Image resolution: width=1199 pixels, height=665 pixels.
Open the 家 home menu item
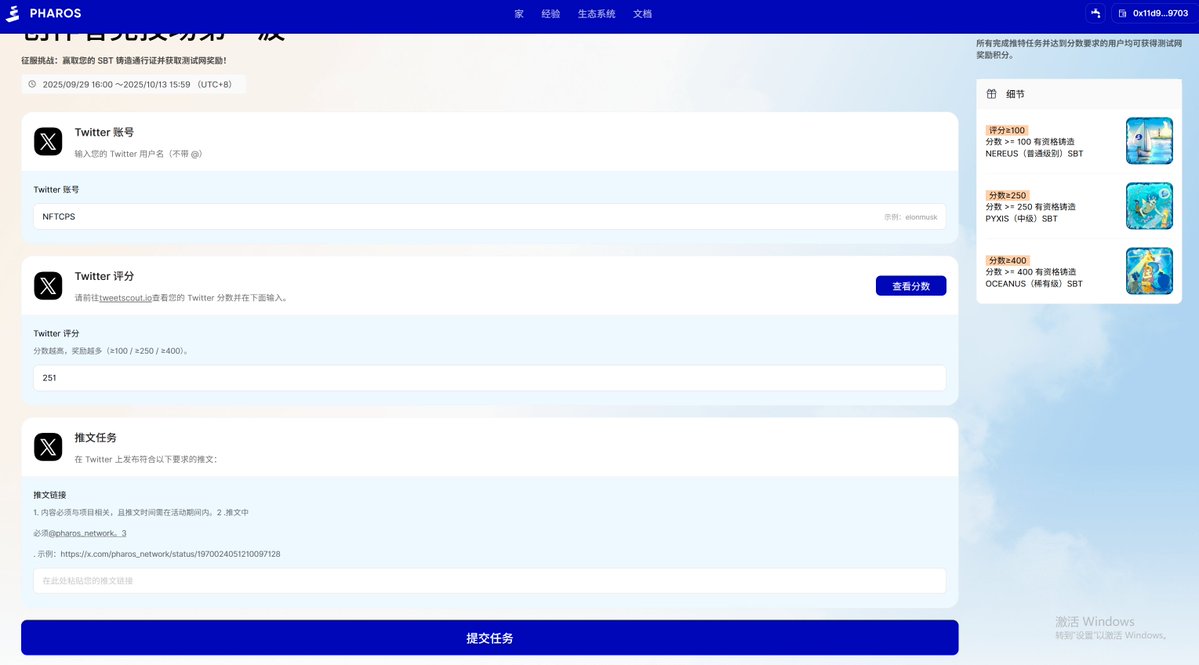pyautogui.click(x=519, y=14)
